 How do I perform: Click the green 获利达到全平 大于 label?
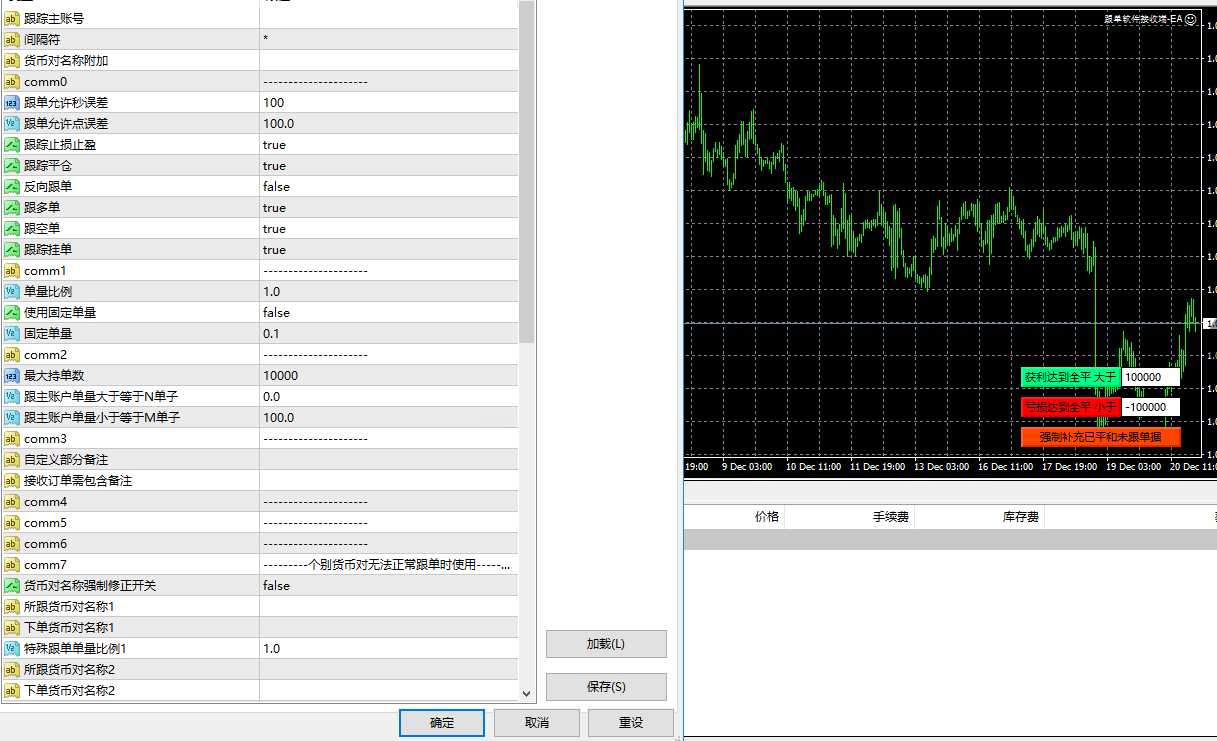(x=1070, y=377)
